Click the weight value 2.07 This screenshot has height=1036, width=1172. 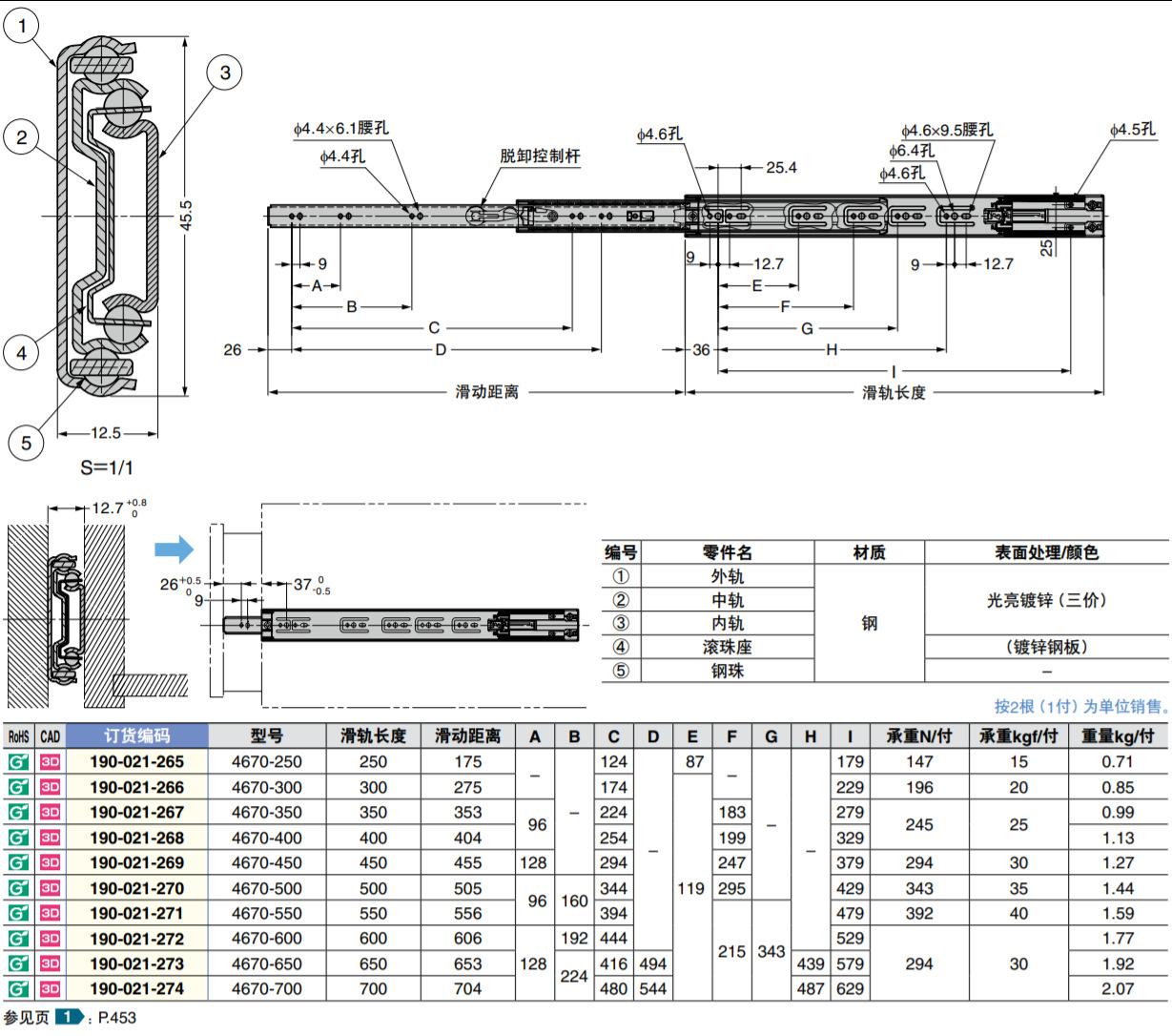(x=1118, y=989)
